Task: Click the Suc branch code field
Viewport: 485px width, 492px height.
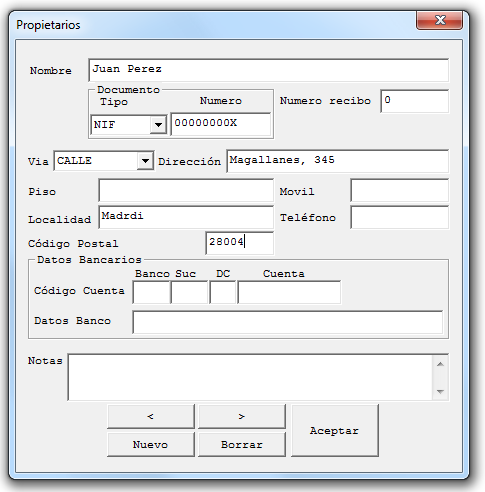Action: 189,292
